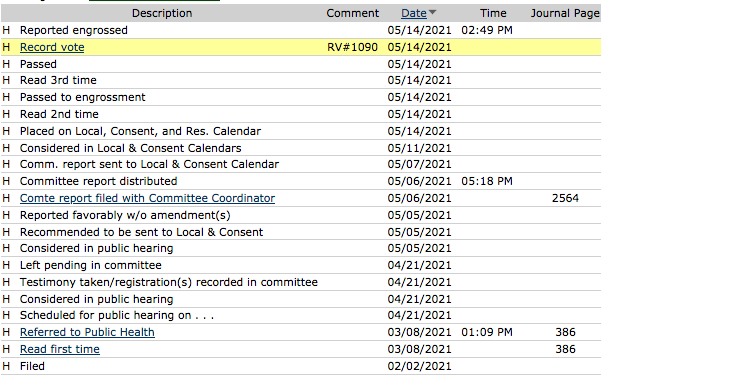Select the Read 2nd time row text
The image size is (742, 391).
coord(59,115)
